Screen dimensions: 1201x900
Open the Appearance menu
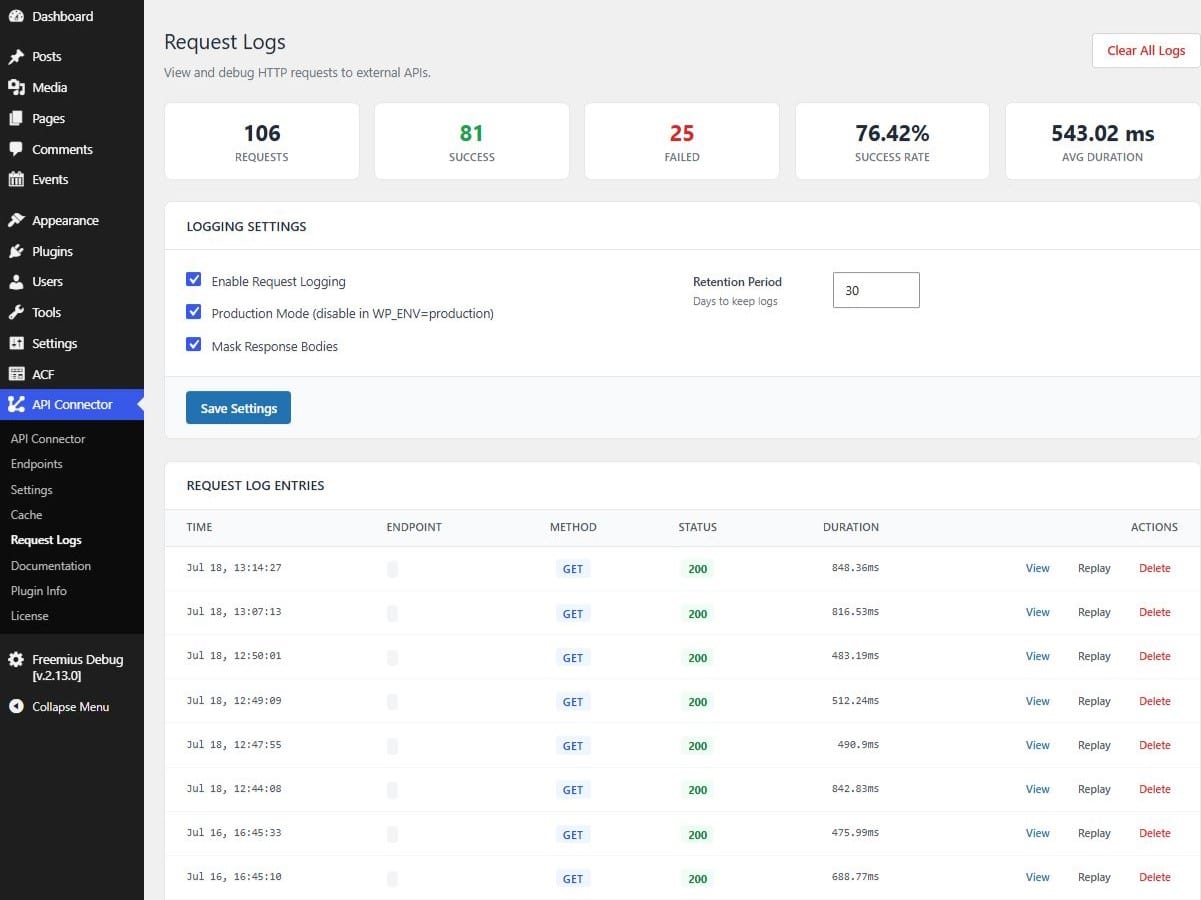click(72, 221)
